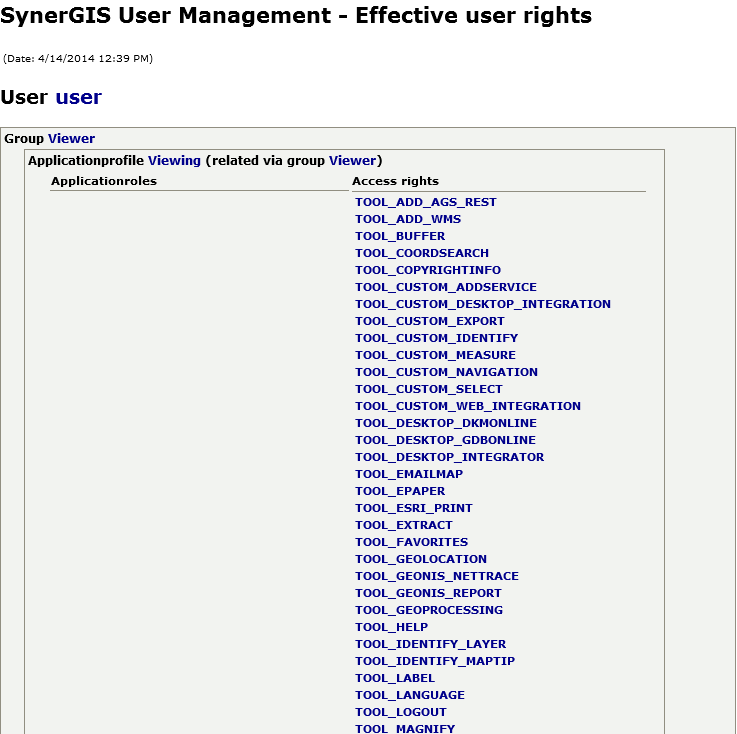Viewport: 737px width, 734px height.
Task: Open TOOL_DESKTOP_DKMONLINE link
Action: (446, 423)
